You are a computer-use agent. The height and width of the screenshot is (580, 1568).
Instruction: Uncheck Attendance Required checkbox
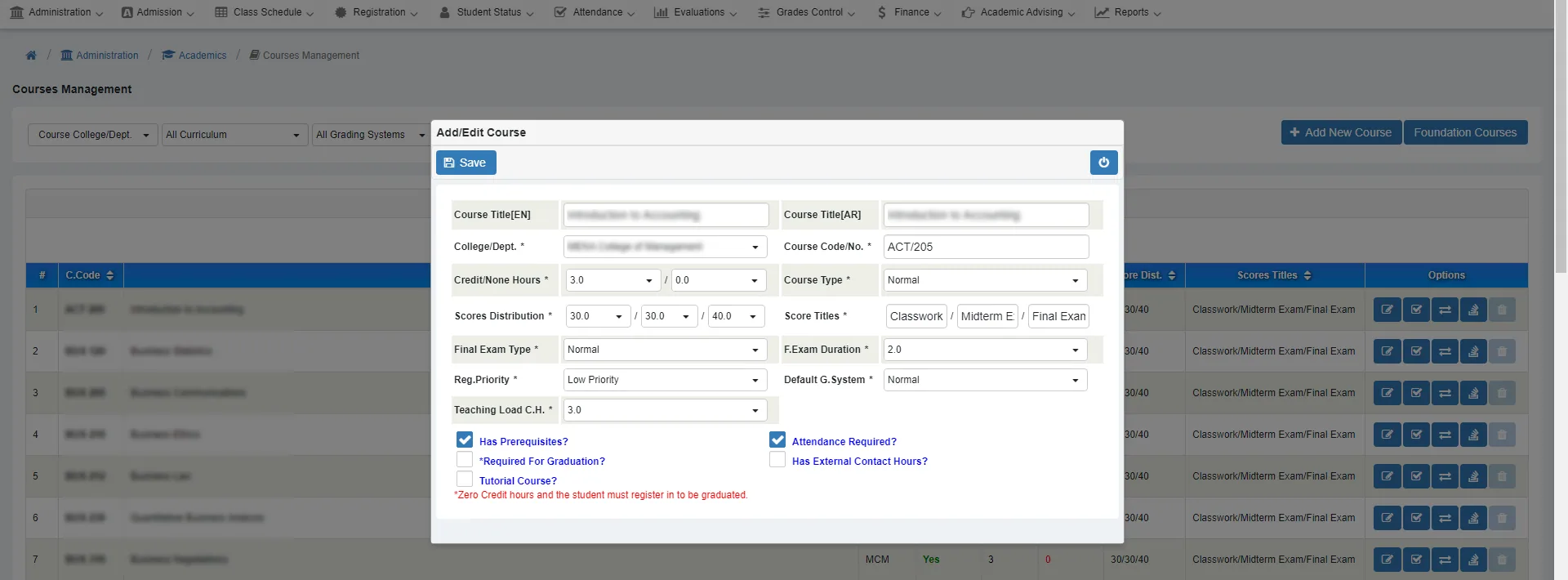[777, 439]
